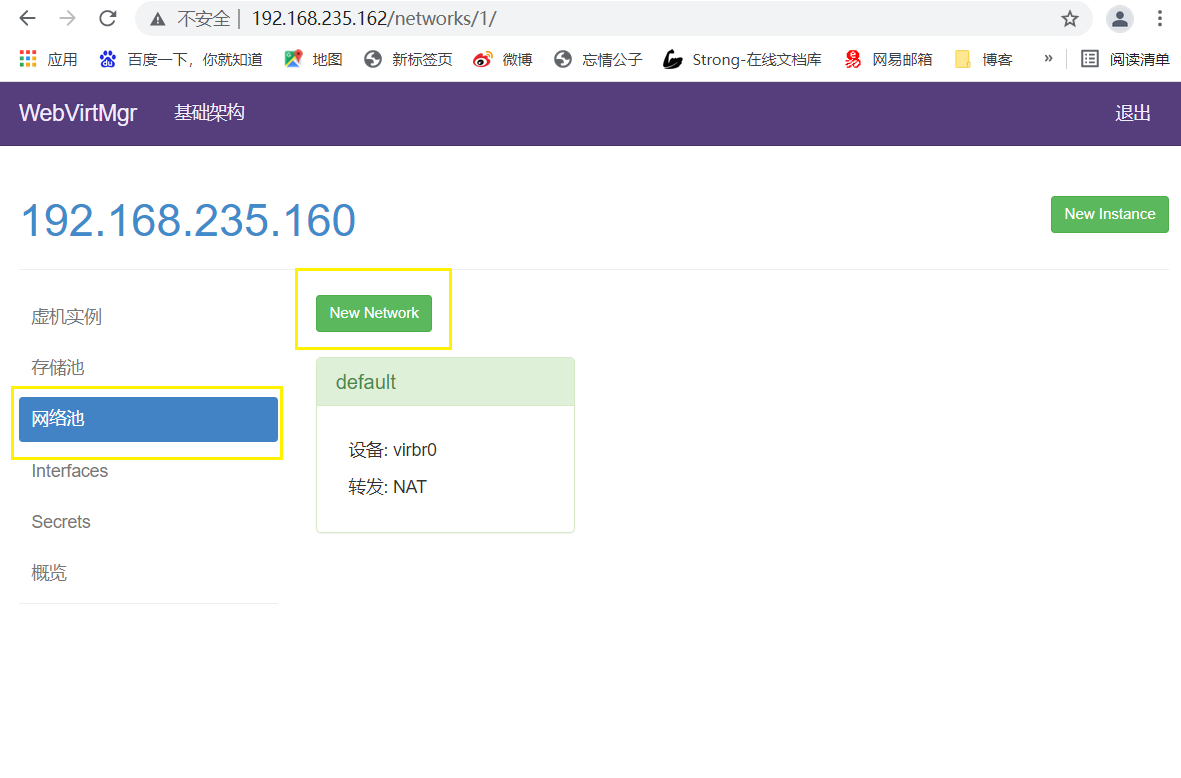Reload the page with refresh icon

(108, 18)
